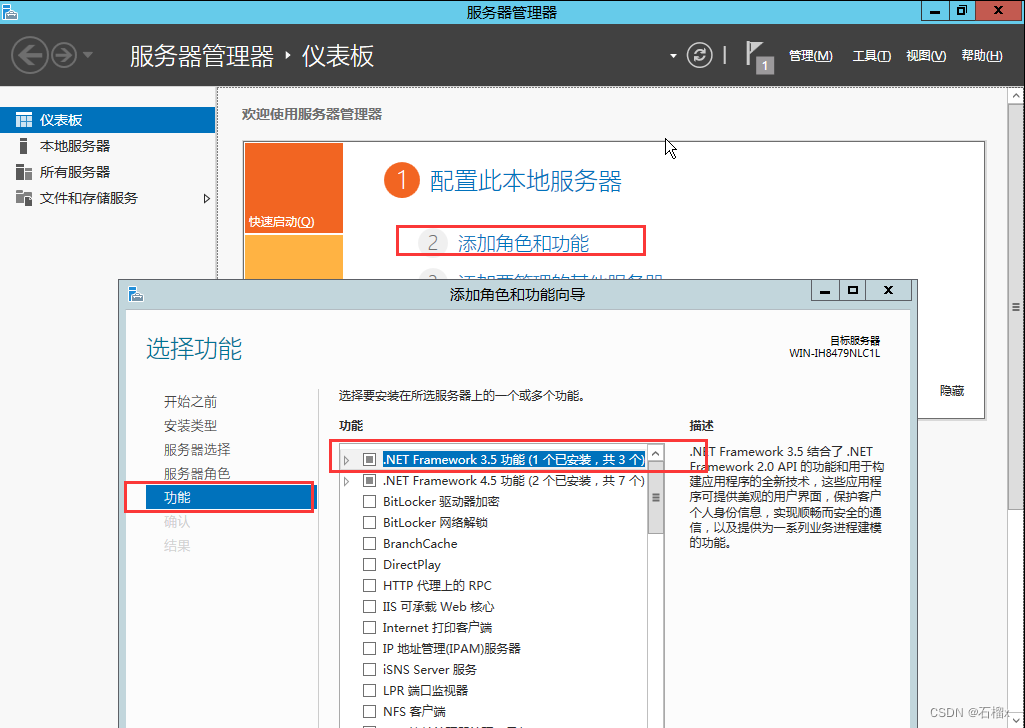Check iSNS Server 服务 checkbox
Image resolution: width=1025 pixels, height=728 pixels.
tap(369, 669)
